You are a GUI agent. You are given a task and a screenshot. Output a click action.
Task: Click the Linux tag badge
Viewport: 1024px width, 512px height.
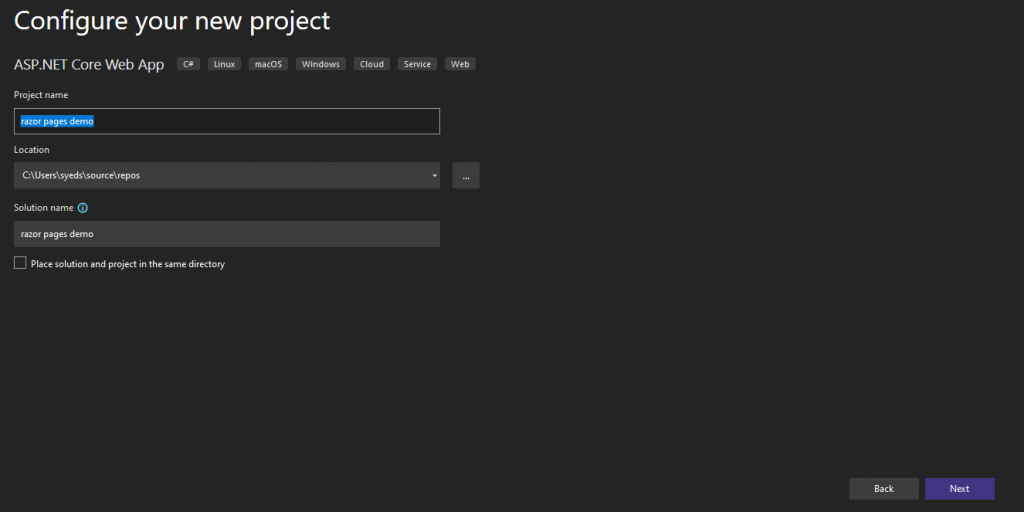click(x=225, y=64)
